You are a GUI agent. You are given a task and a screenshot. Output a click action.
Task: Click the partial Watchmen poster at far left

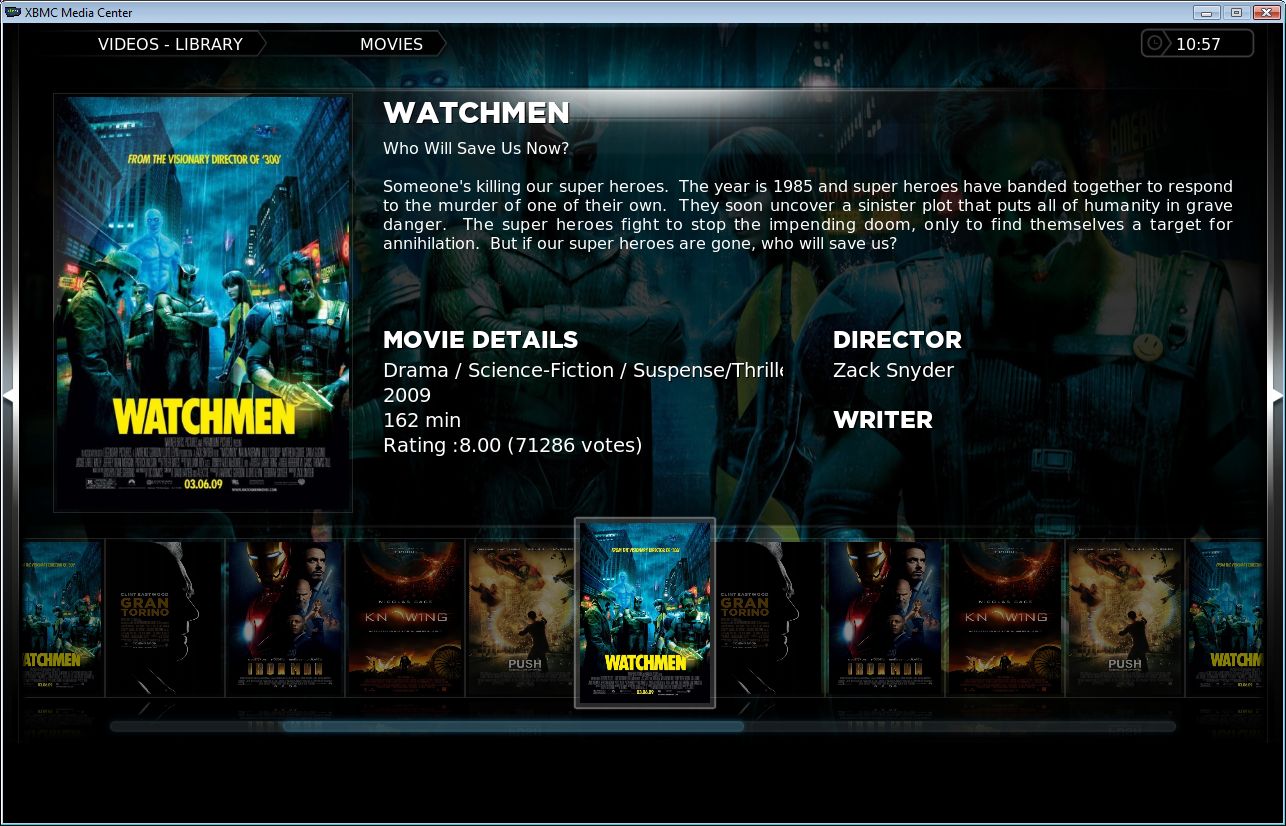click(x=62, y=617)
